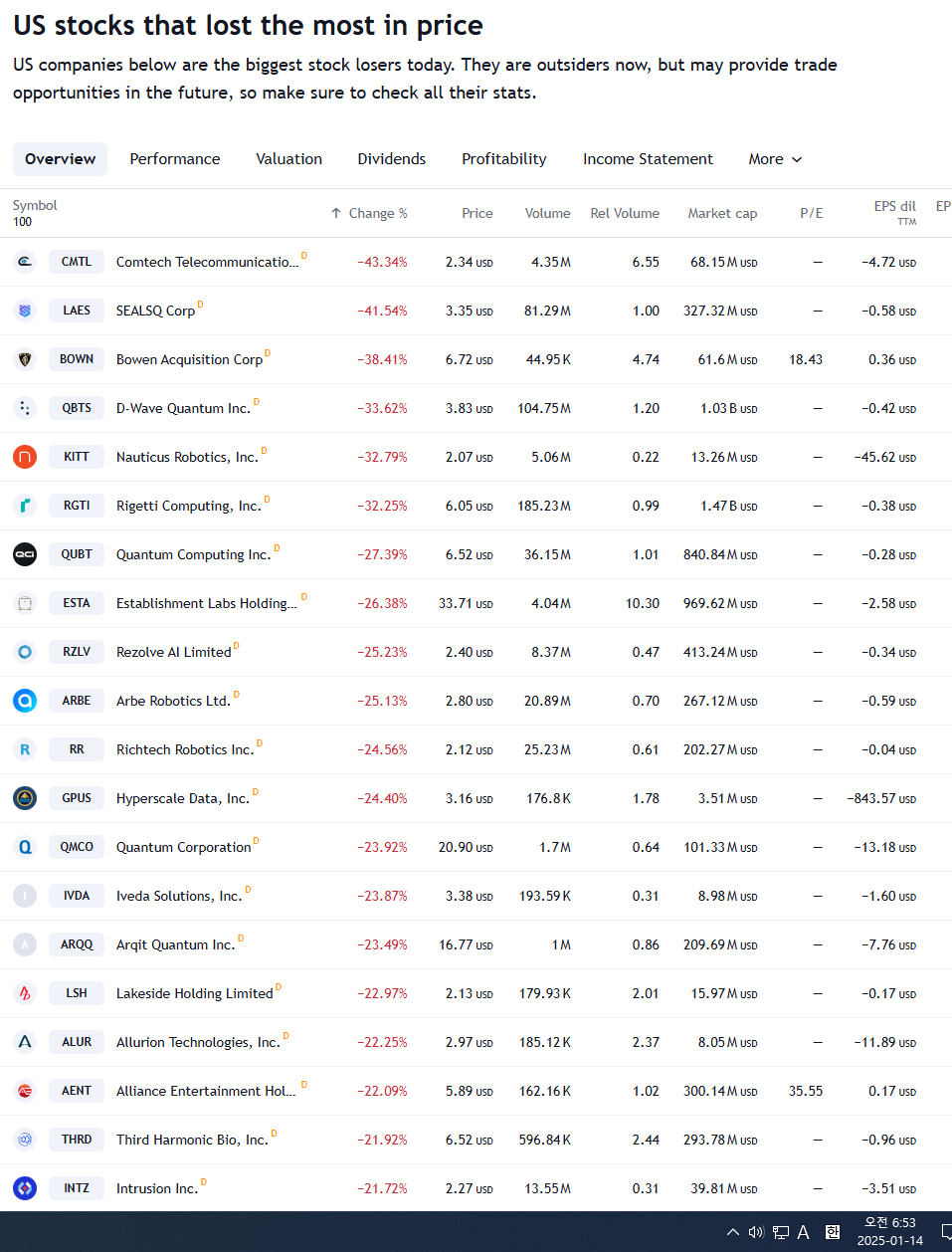Image resolution: width=952 pixels, height=1252 pixels.
Task: Click the Bowen Acquisition Corp logo icon
Action: point(25,359)
